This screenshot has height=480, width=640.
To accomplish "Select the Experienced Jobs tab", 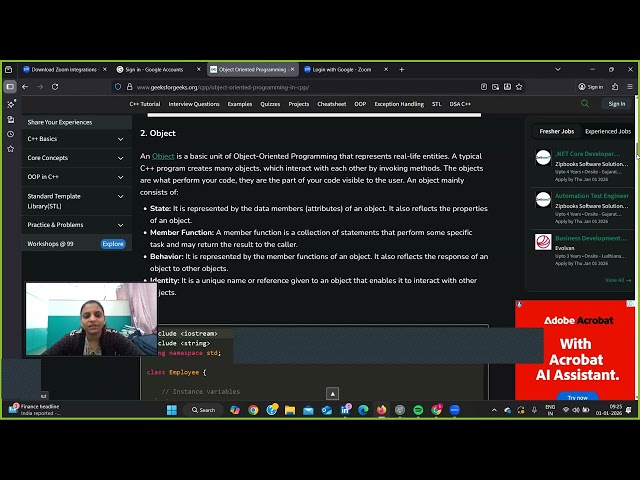I will point(608,131).
